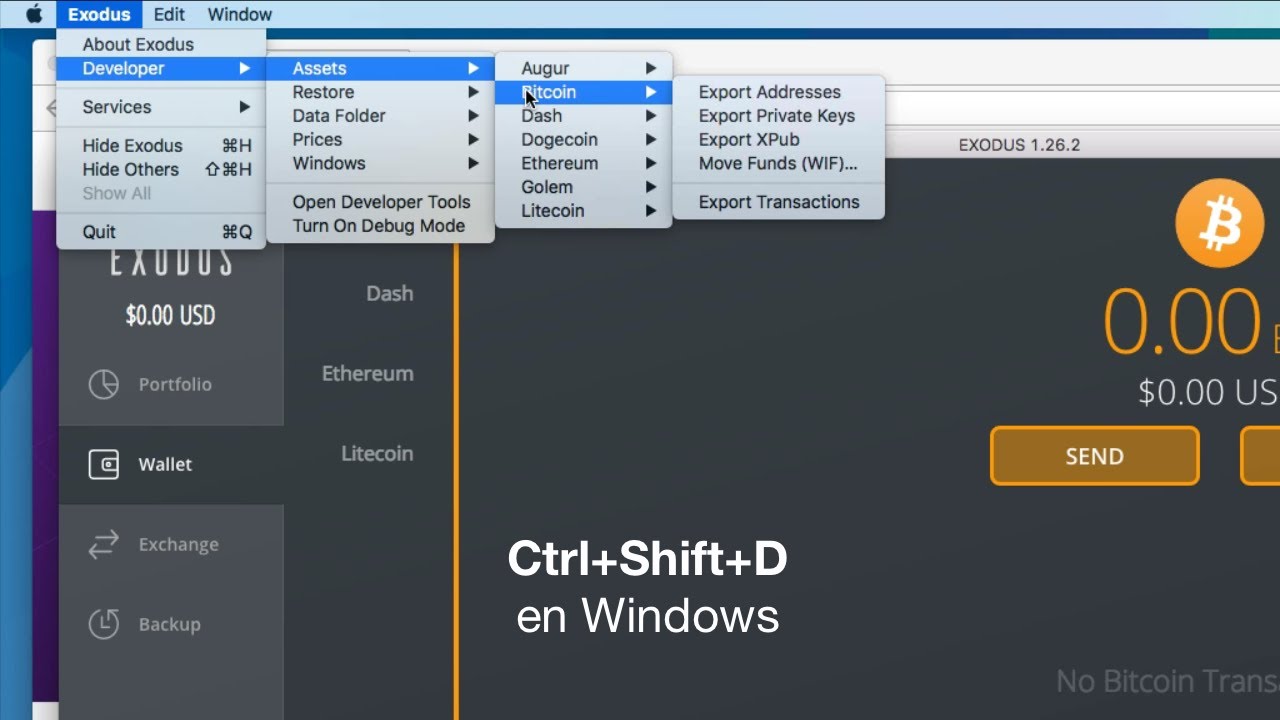Viewport: 1280px width, 720px height.
Task: Expand the Dash asset submenu
Action: click(583, 116)
